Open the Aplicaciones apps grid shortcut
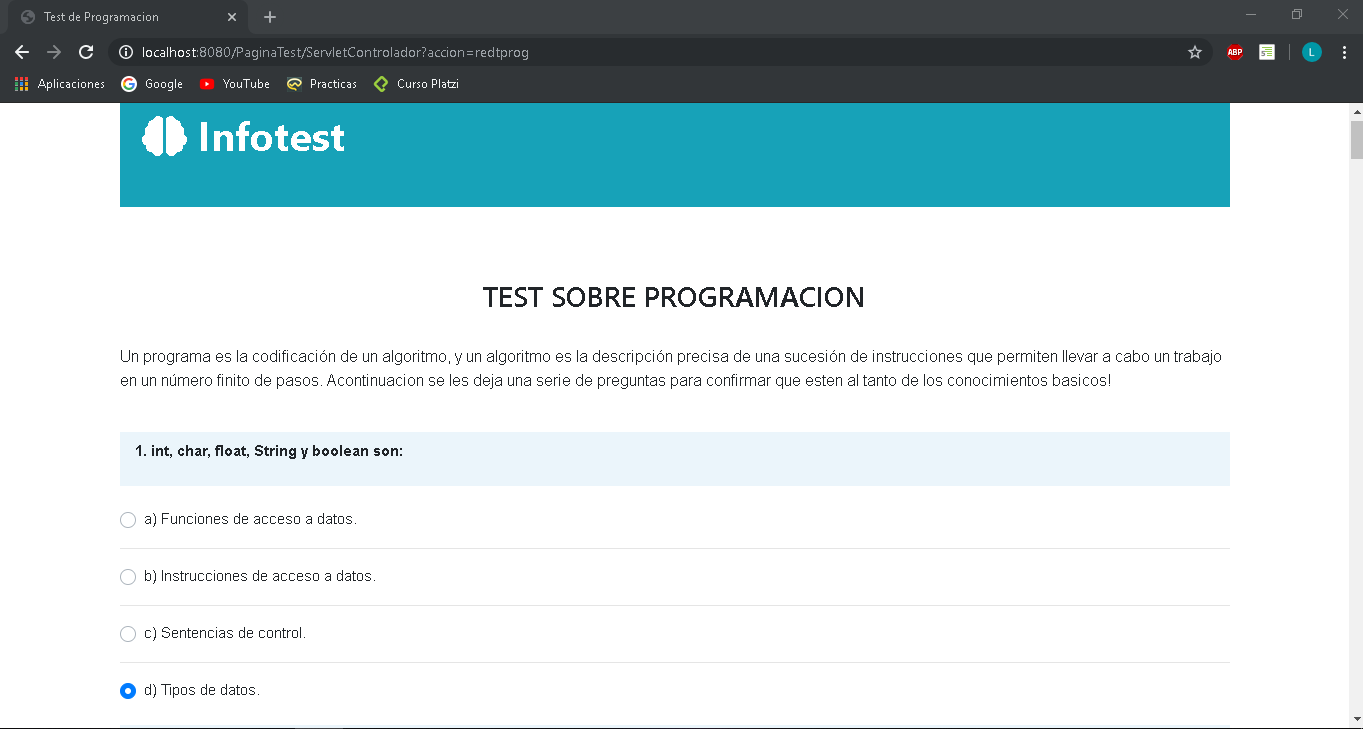 click(x=60, y=84)
